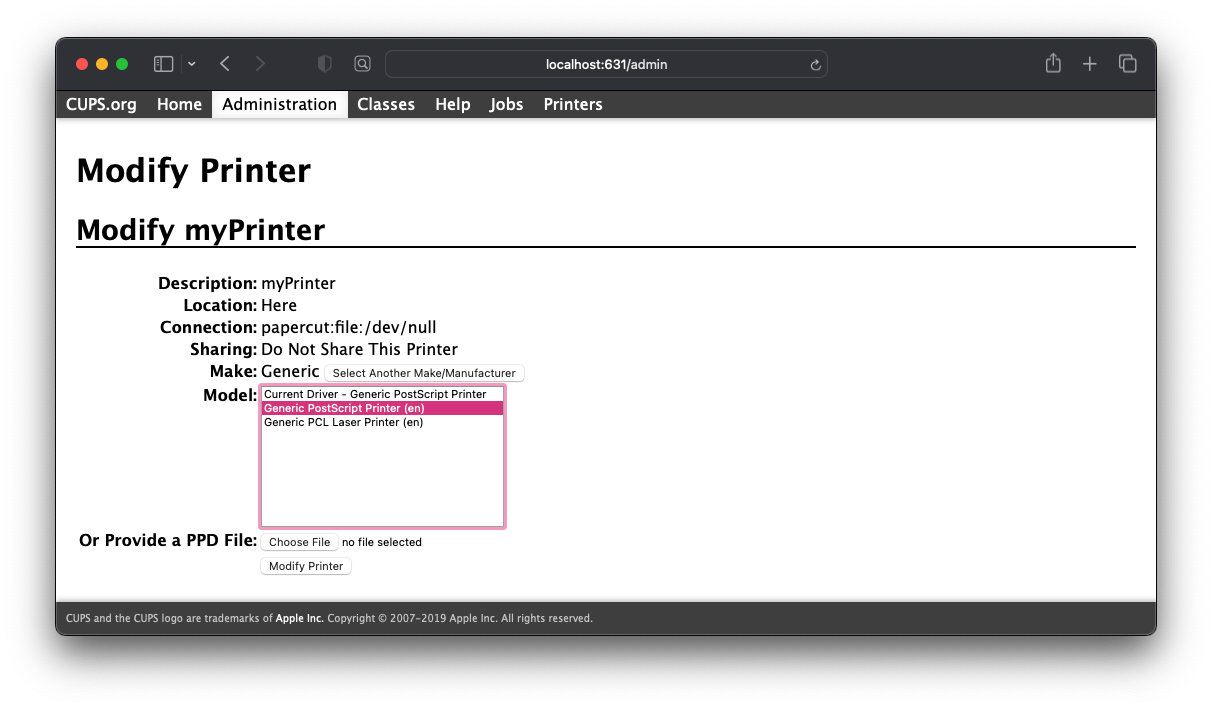Click the Modify Printer button
Viewport: 1212px width, 709px height.
pos(306,566)
